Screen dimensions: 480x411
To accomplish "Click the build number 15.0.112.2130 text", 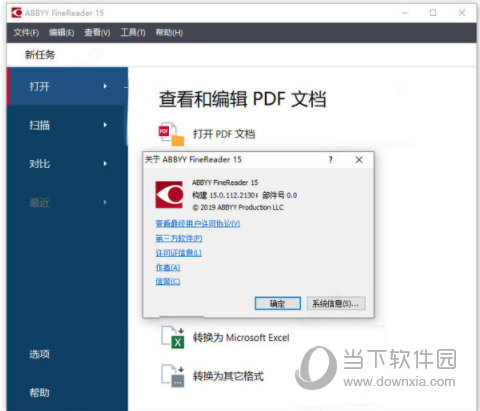I will click(233, 195).
